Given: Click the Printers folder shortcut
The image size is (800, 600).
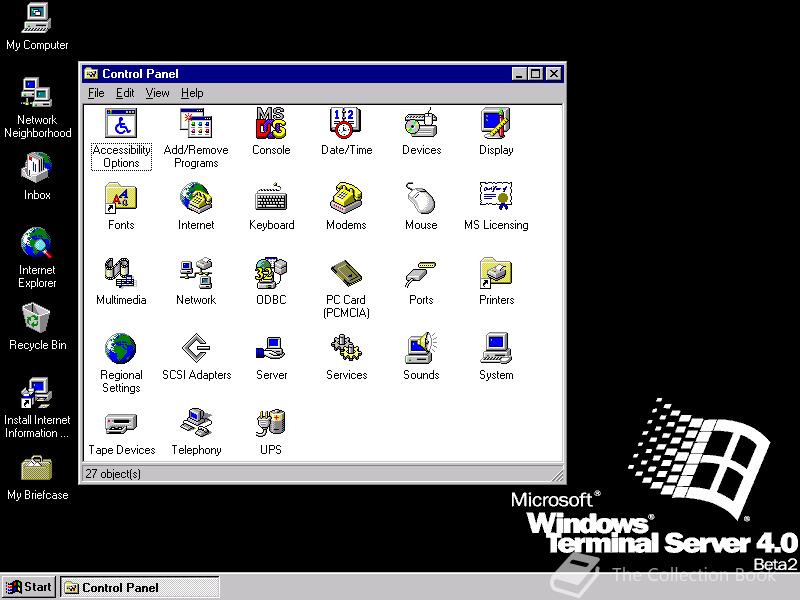Looking at the screenshot, I should pos(496,273).
